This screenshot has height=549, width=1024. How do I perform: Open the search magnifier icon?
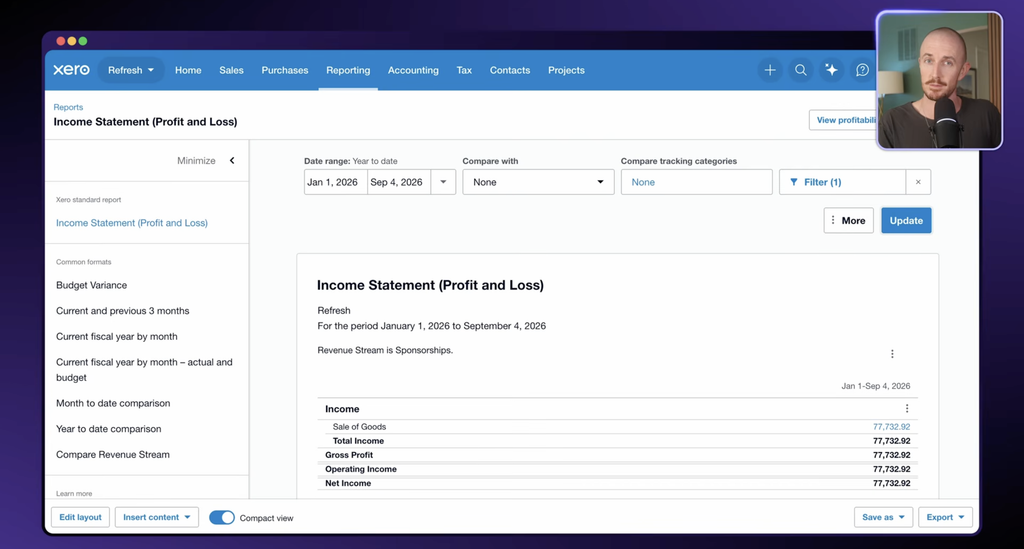tap(801, 70)
